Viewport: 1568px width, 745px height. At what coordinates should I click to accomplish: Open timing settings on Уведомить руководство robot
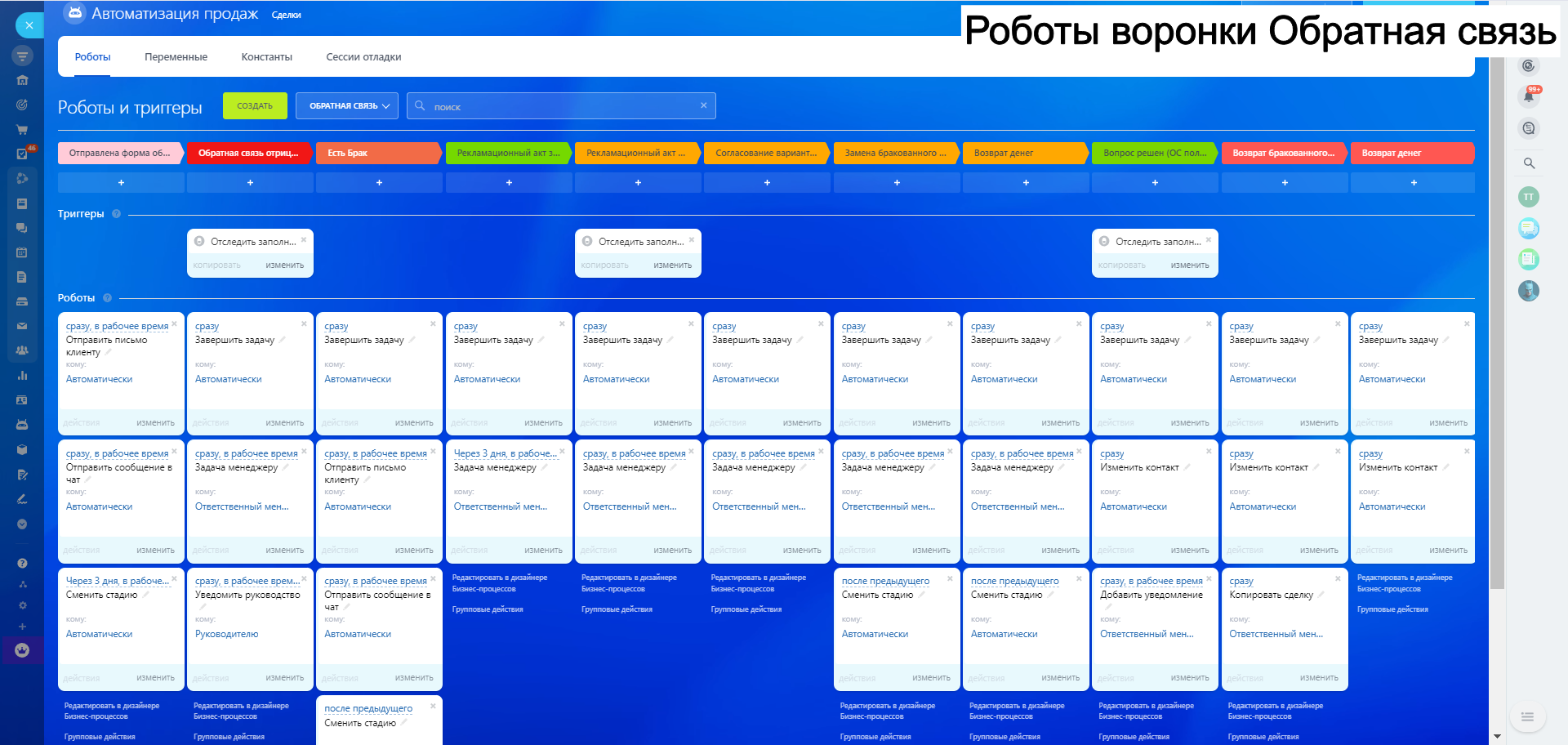pyautogui.click(x=247, y=582)
